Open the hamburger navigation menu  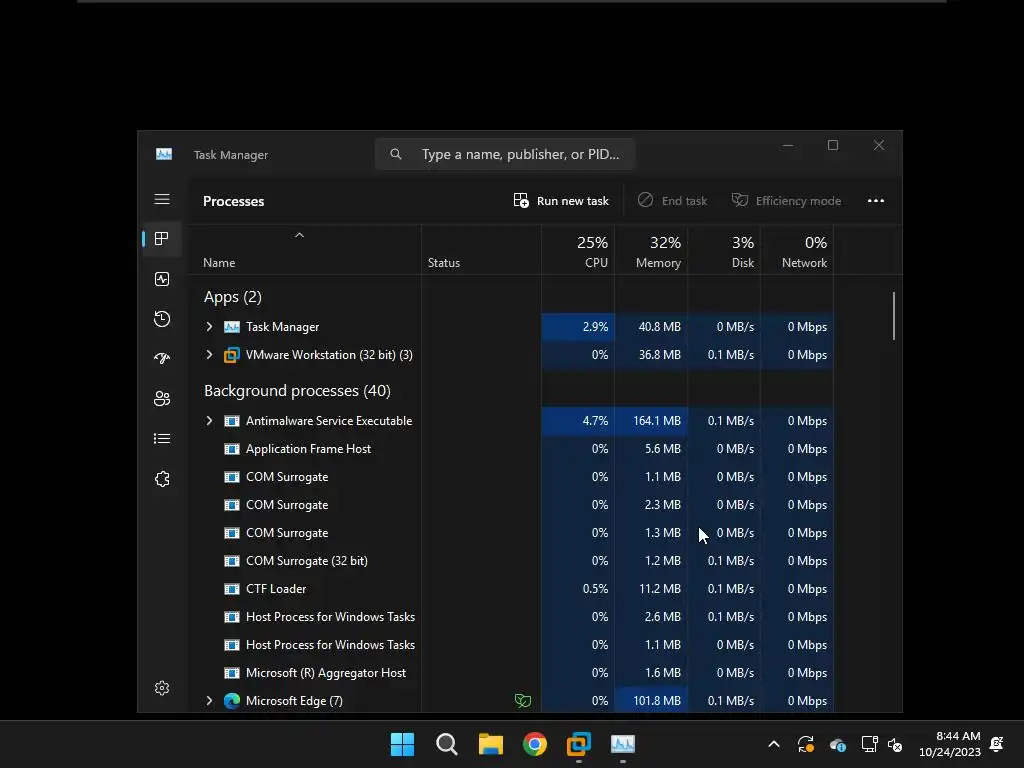point(162,199)
